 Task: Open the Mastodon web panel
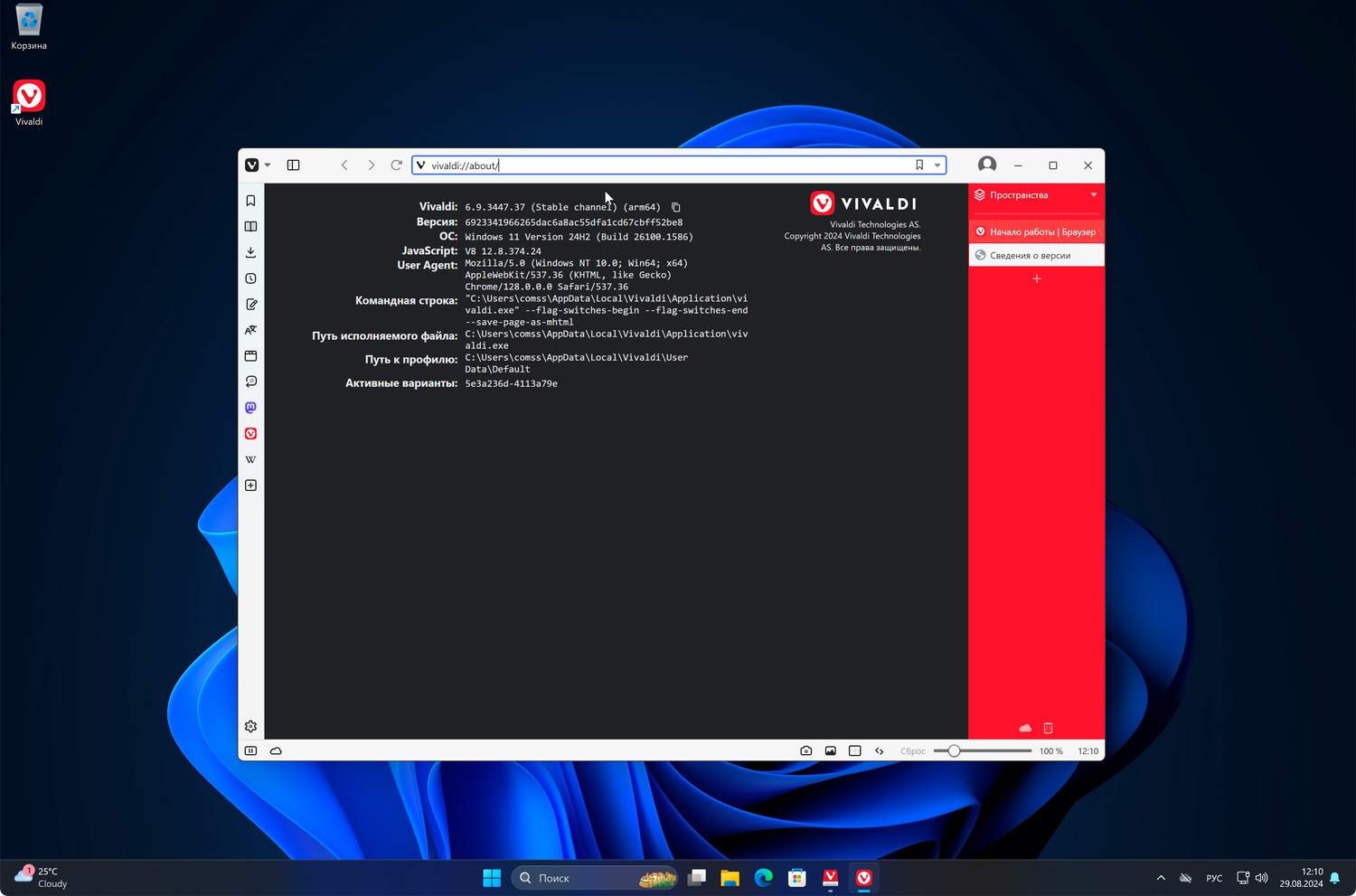tap(251, 408)
